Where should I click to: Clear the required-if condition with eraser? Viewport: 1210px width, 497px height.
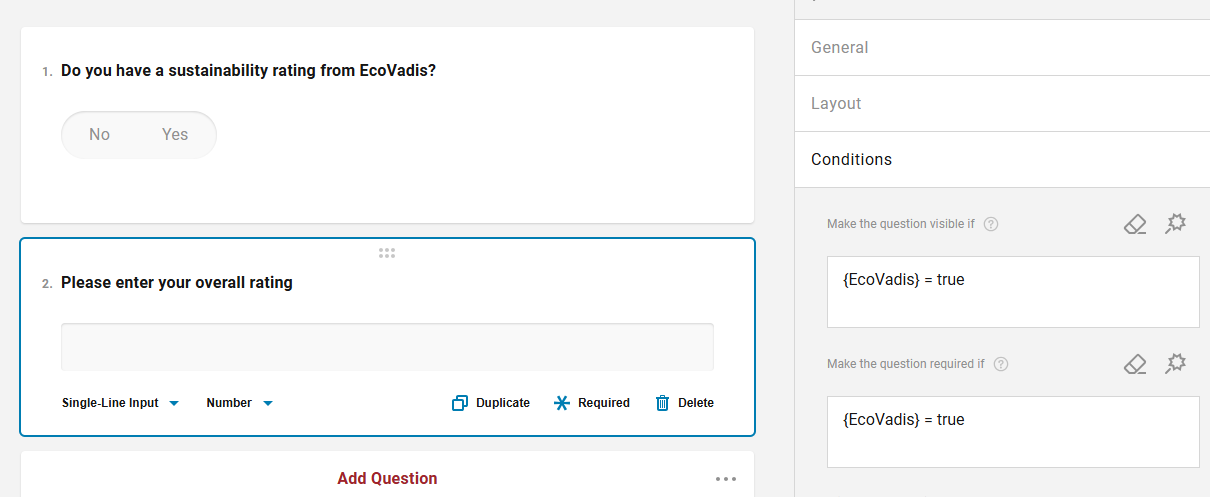(x=1135, y=364)
